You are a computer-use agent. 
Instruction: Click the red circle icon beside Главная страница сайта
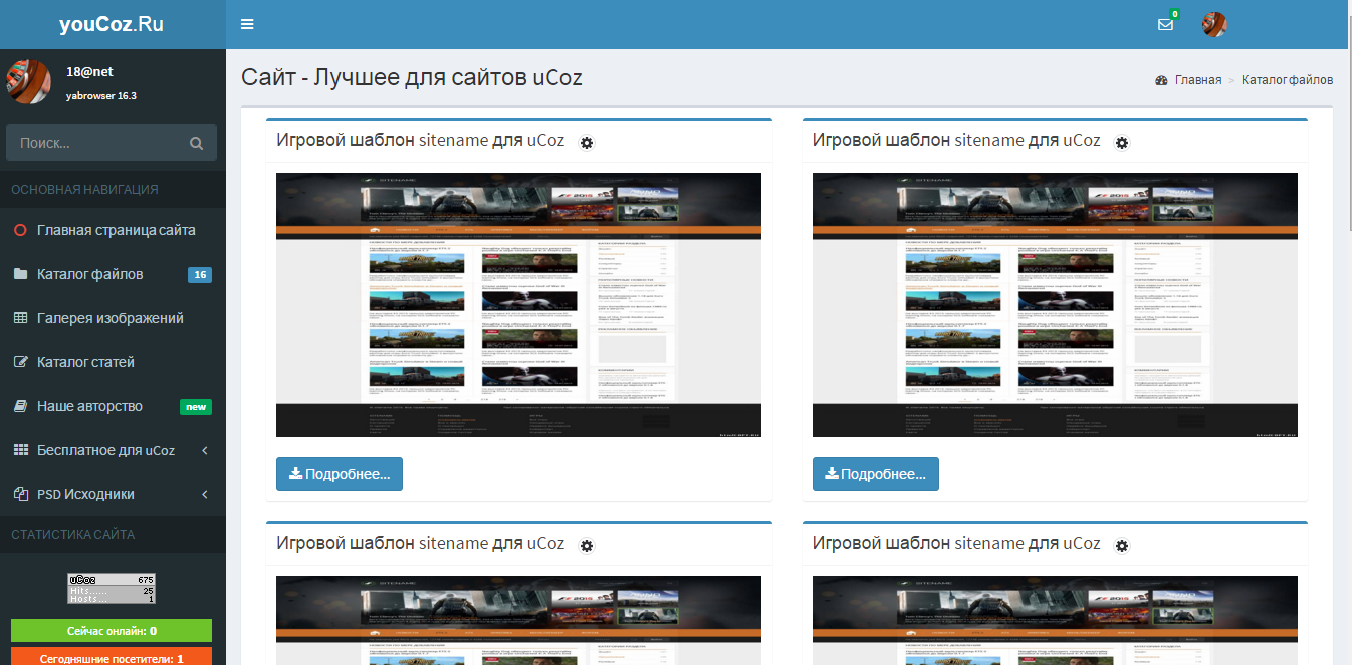coord(20,230)
